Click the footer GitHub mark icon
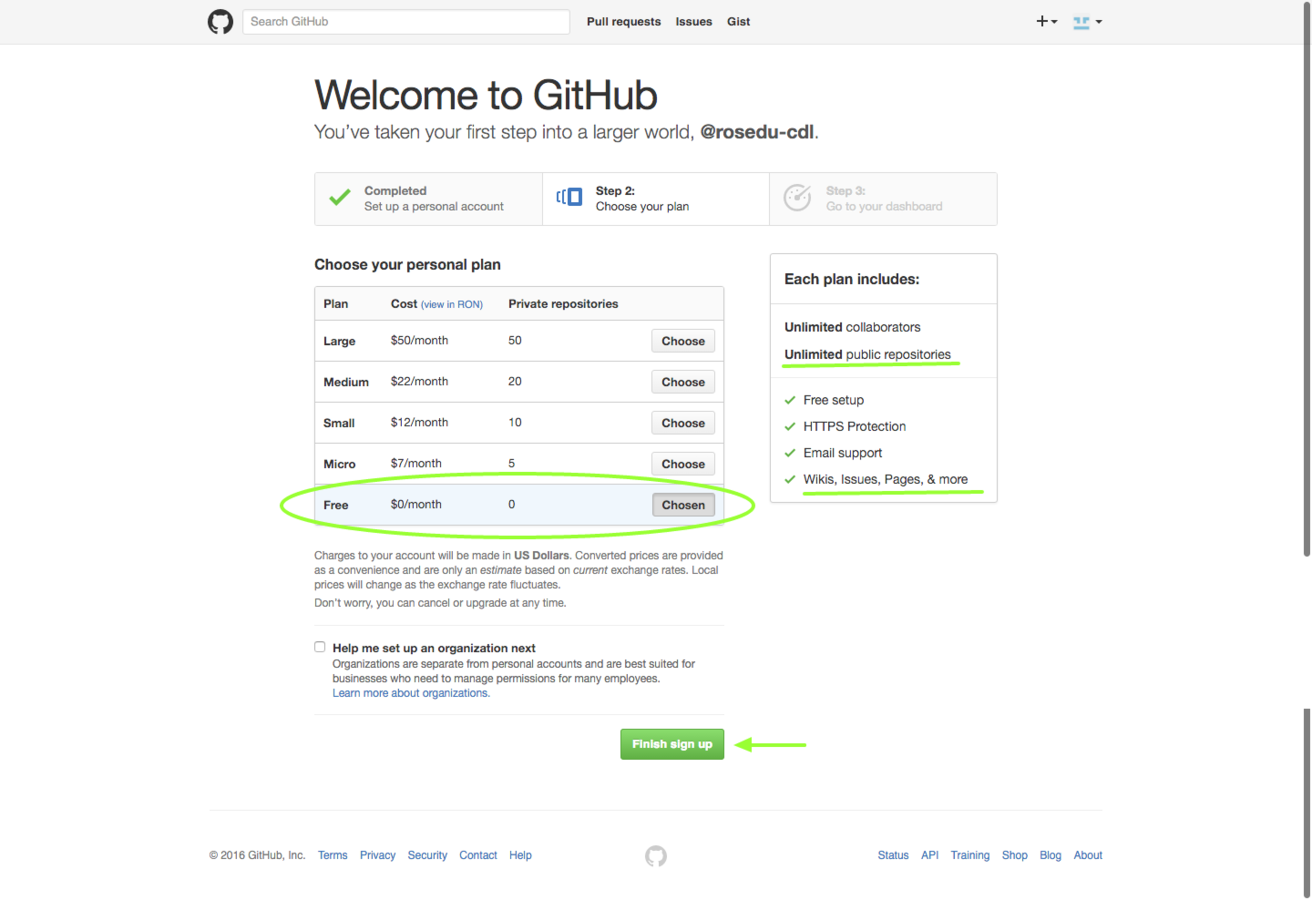 coord(656,856)
